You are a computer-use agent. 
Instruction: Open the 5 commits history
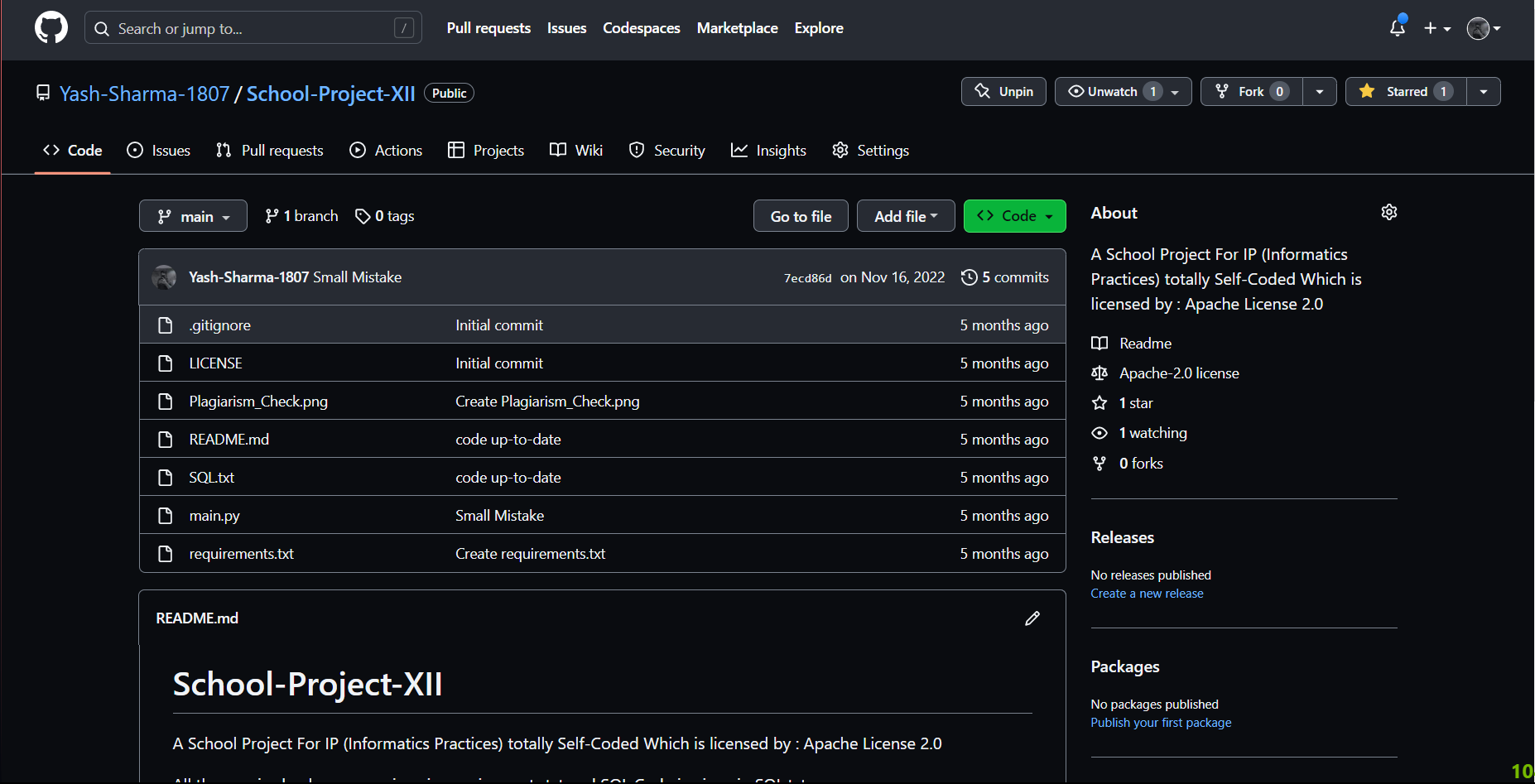point(1005,277)
